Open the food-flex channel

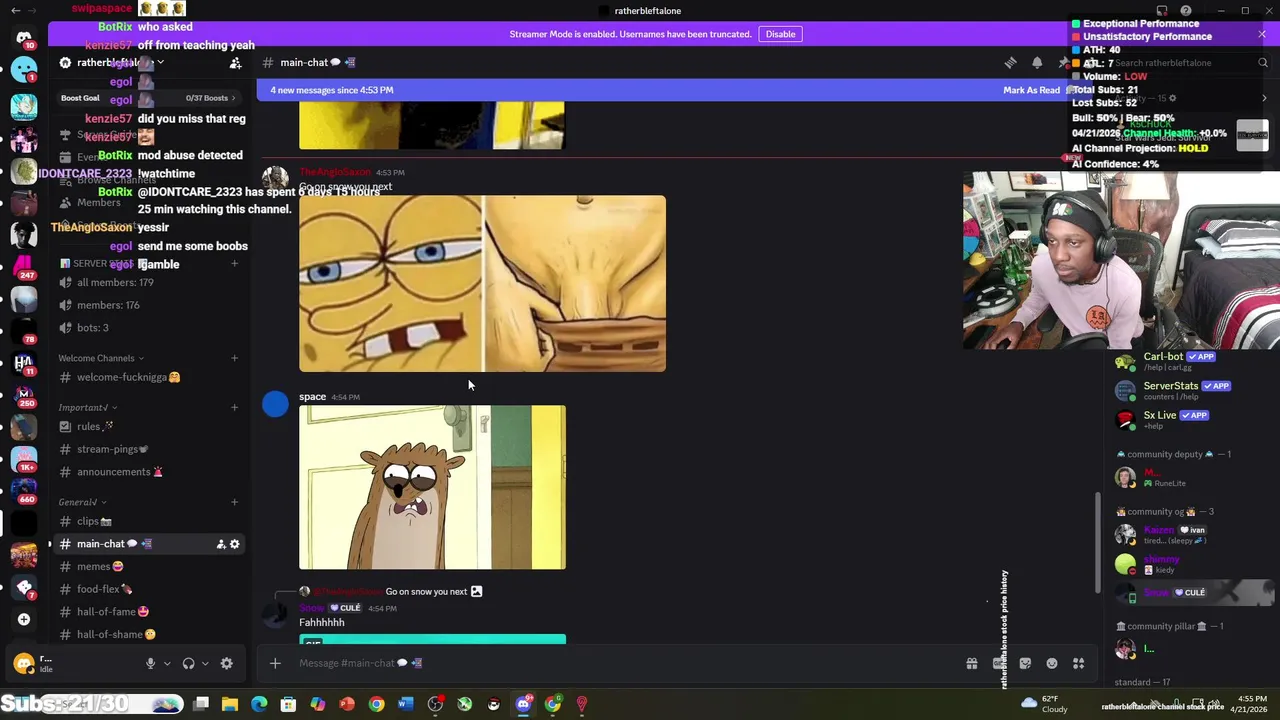[148, 589]
